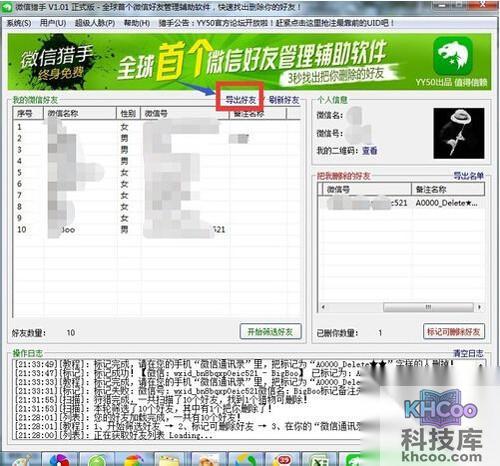Image resolution: width=500 pixels, height=466 pixels.
Task: Click the left arrow of deleted-friends scrollbar
Action: pyautogui.click(x=323, y=307)
